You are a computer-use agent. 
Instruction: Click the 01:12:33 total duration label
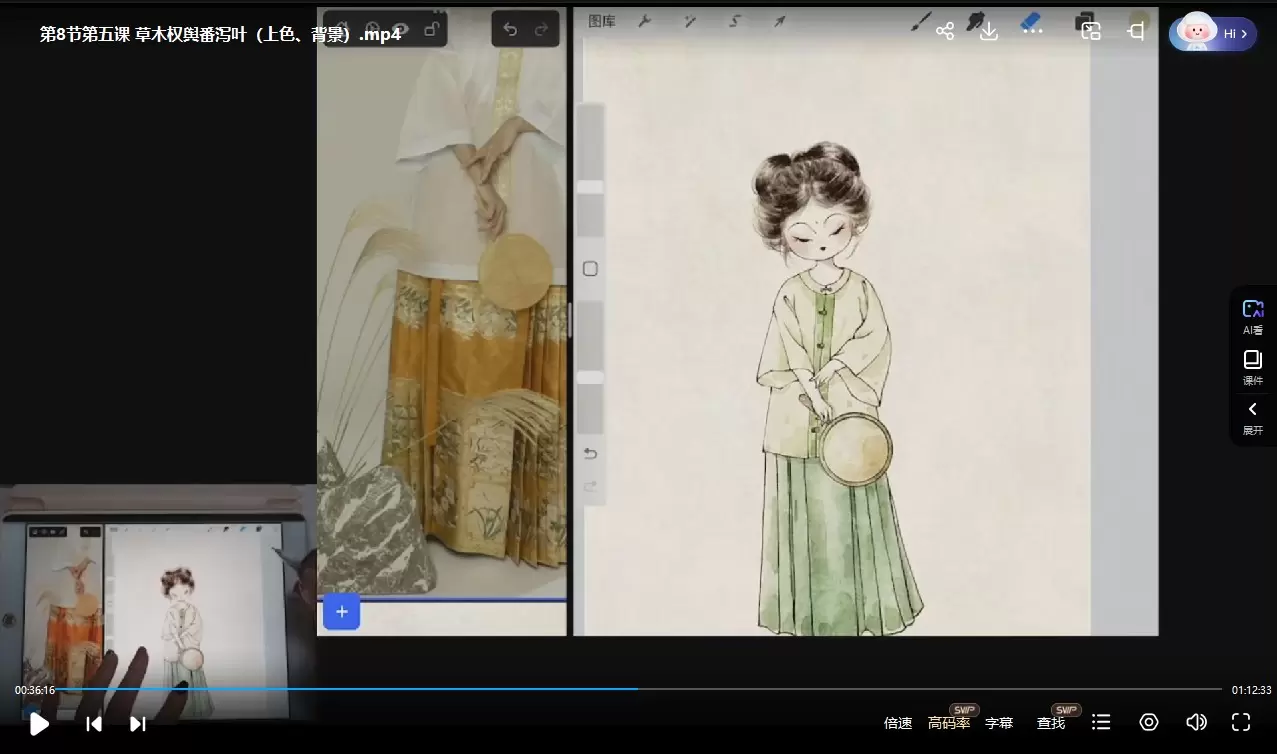coord(1251,690)
